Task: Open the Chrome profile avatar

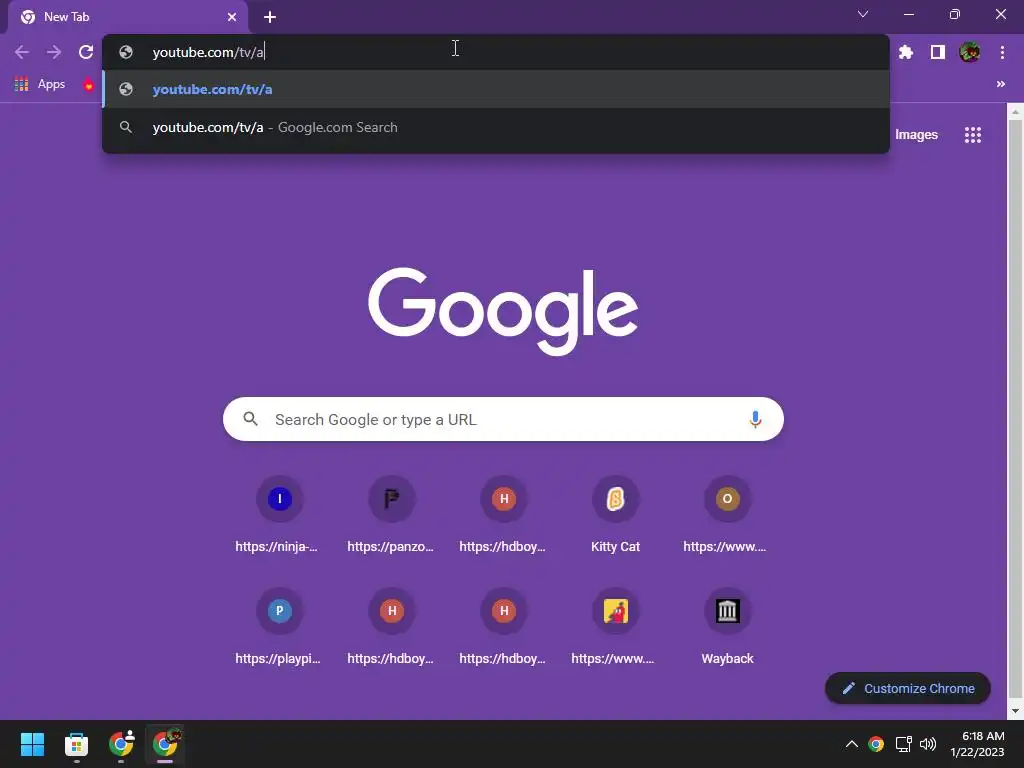Action: point(970,52)
